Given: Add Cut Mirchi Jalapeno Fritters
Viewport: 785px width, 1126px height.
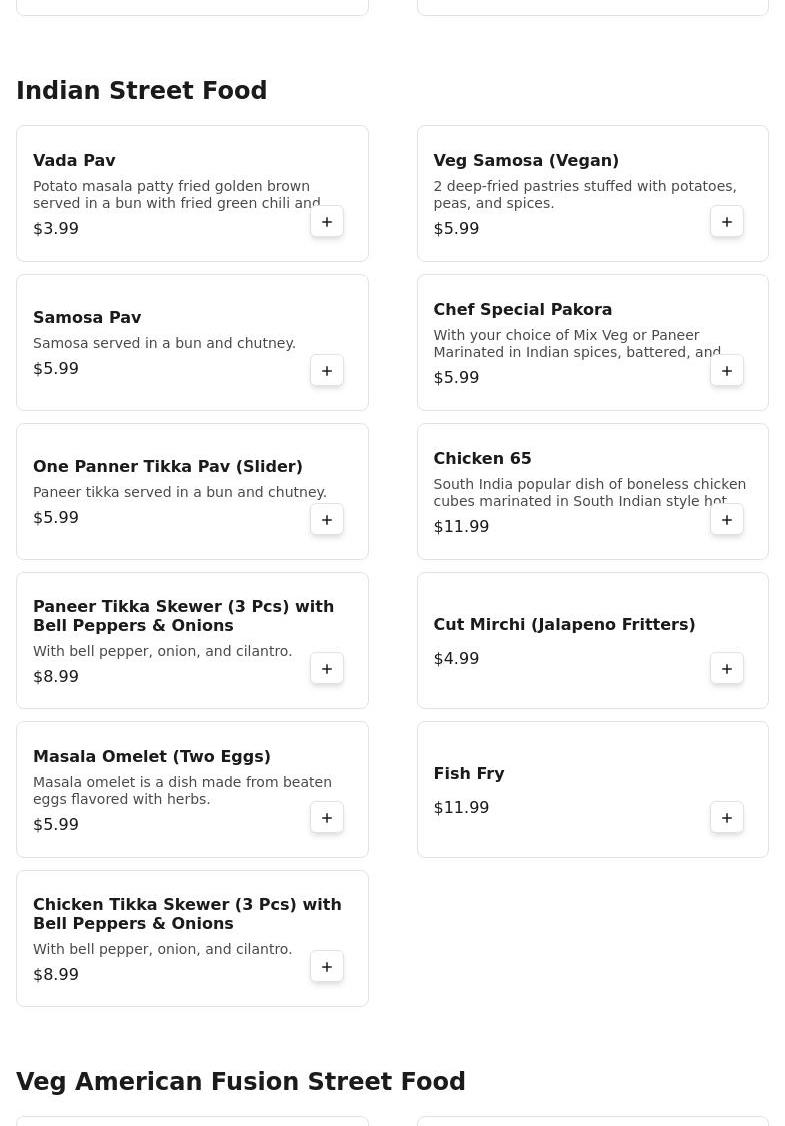Looking at the screenshot, I should 727,669.
